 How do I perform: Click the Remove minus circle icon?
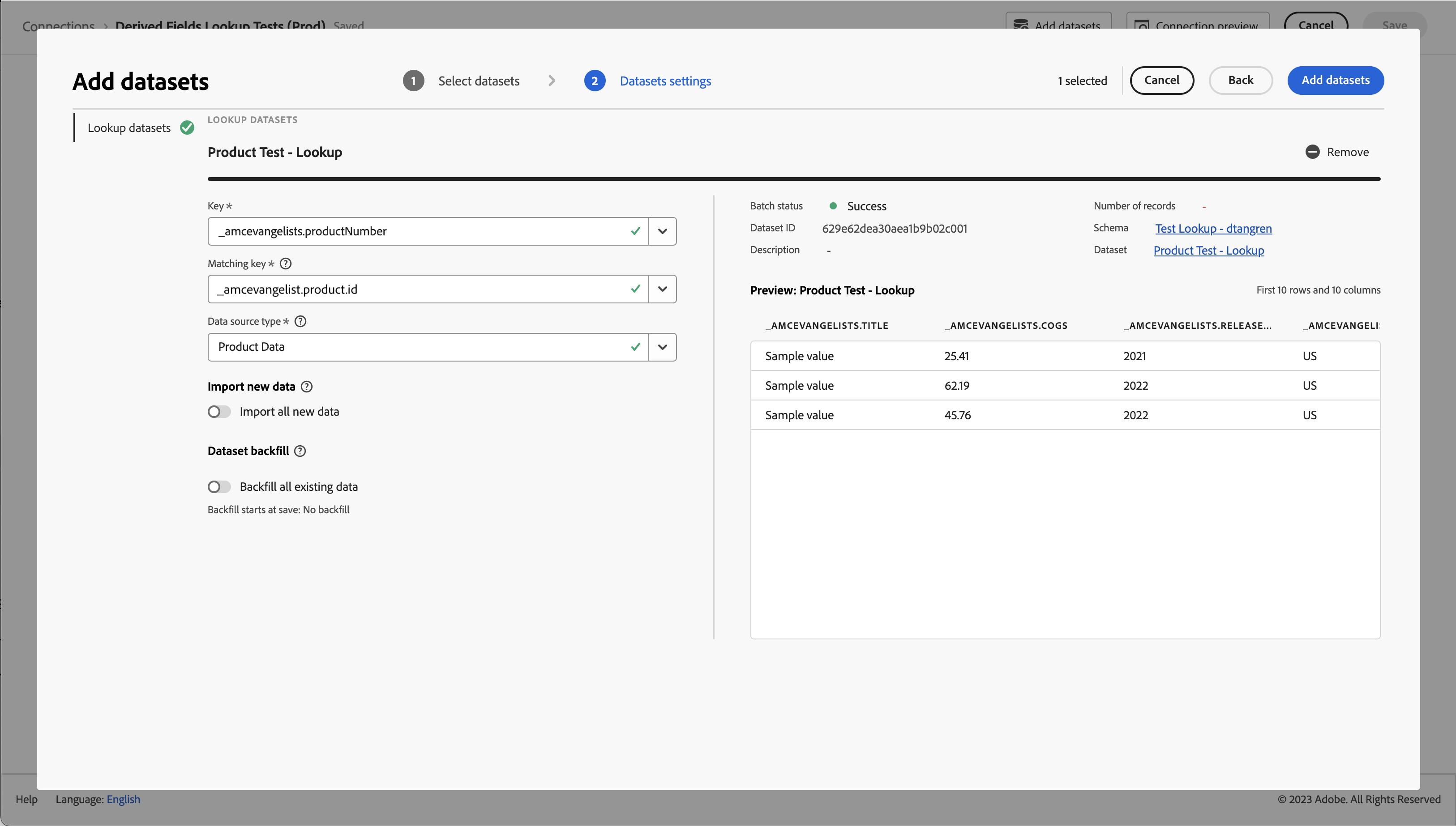click(x=1312, y=152)
